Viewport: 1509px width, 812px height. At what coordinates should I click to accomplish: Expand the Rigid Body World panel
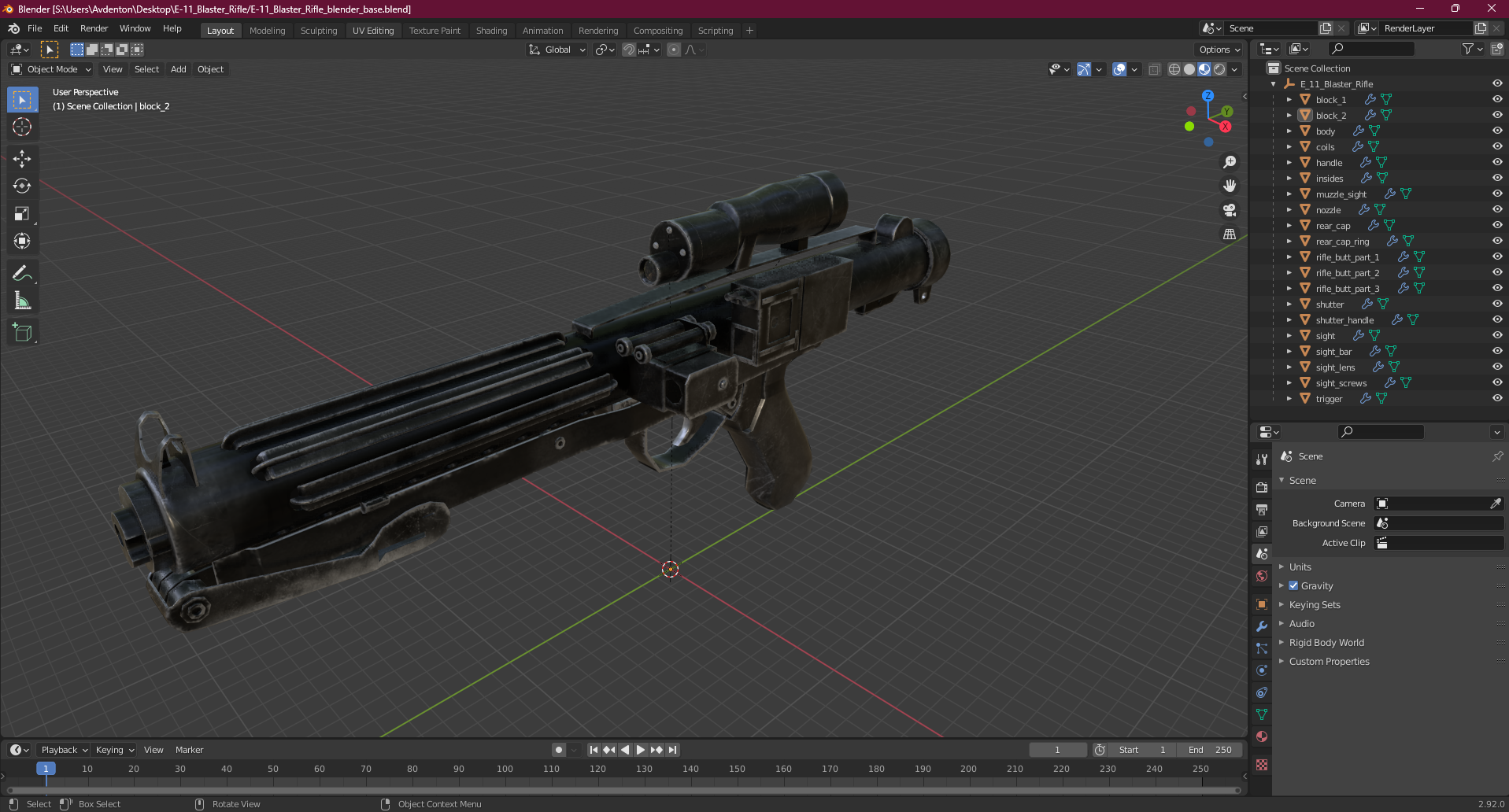tap(1326, 642)
